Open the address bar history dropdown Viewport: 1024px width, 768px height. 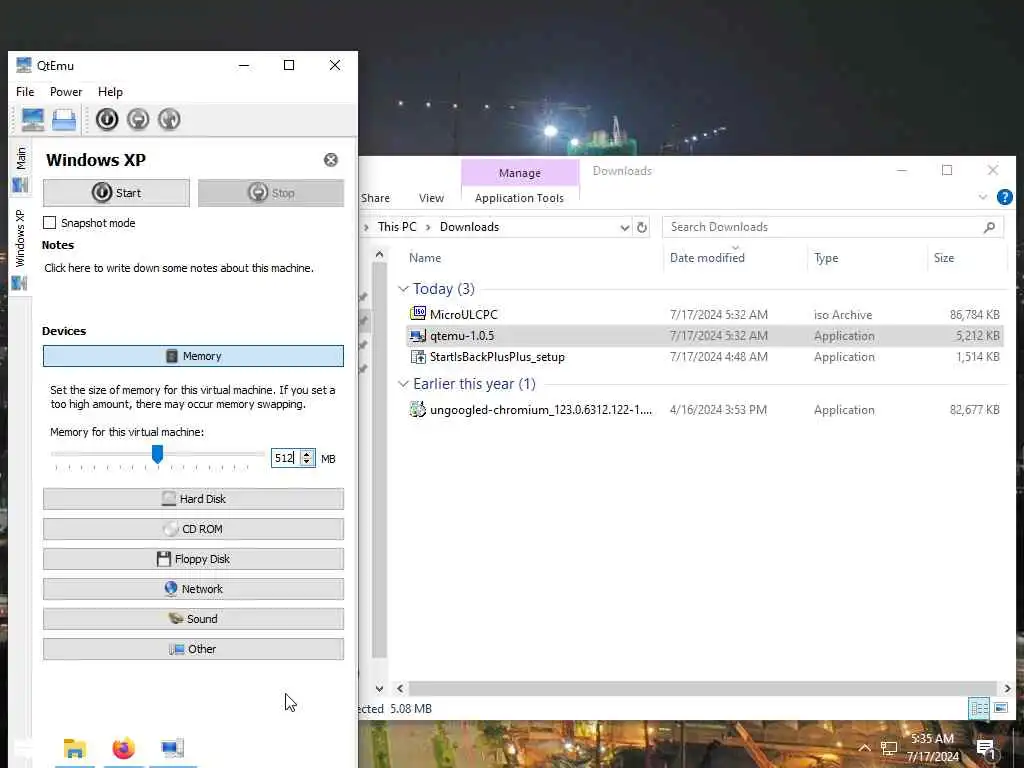[625, 227]
